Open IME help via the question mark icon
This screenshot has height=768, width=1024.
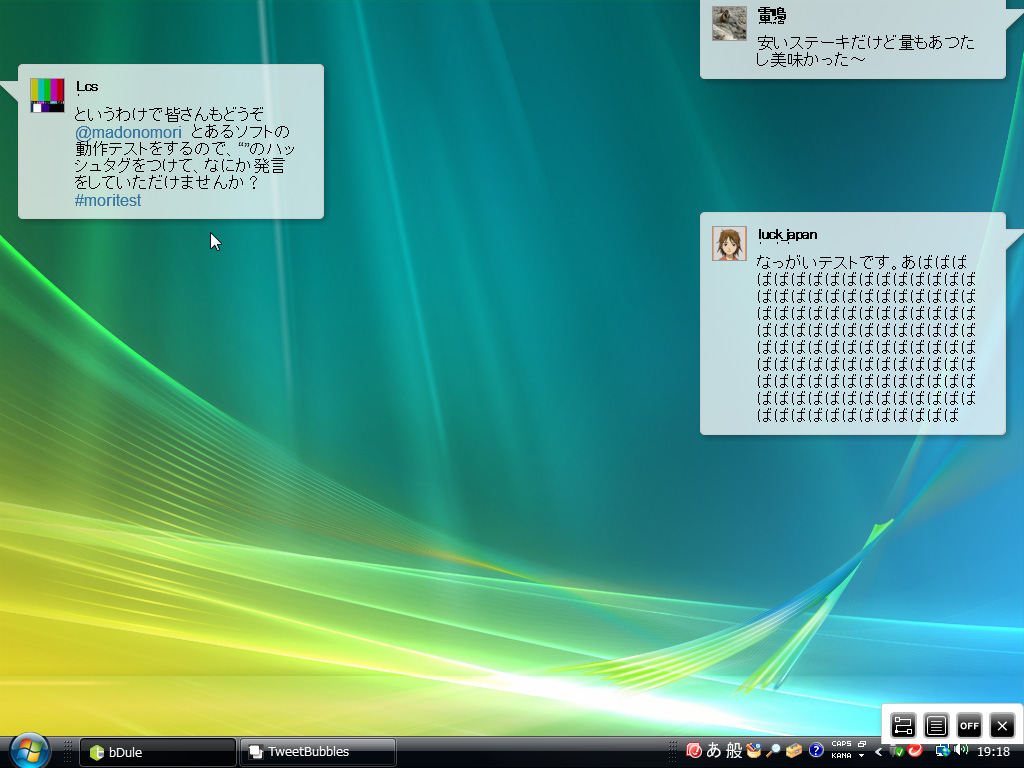816,751
